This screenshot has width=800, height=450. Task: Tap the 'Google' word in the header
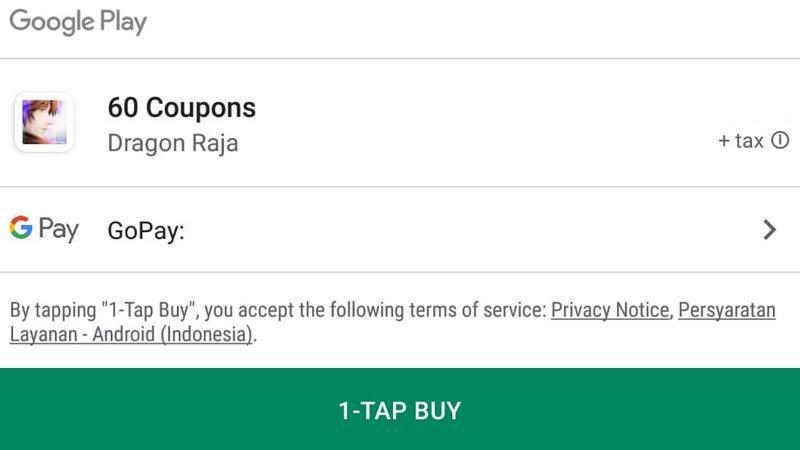click(x=52, y=22)
